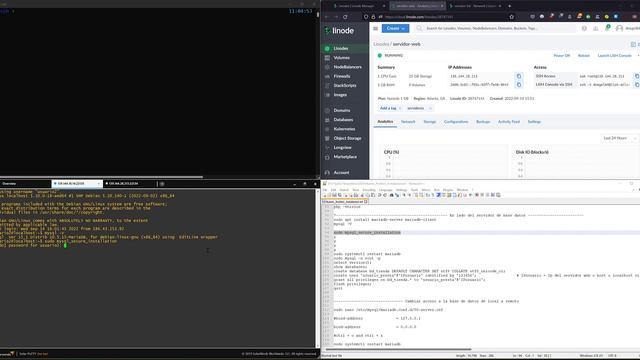This screenshot has height=360, width=640.
Task: Open the Linode help icon
Action: click(x=584, y=29)
